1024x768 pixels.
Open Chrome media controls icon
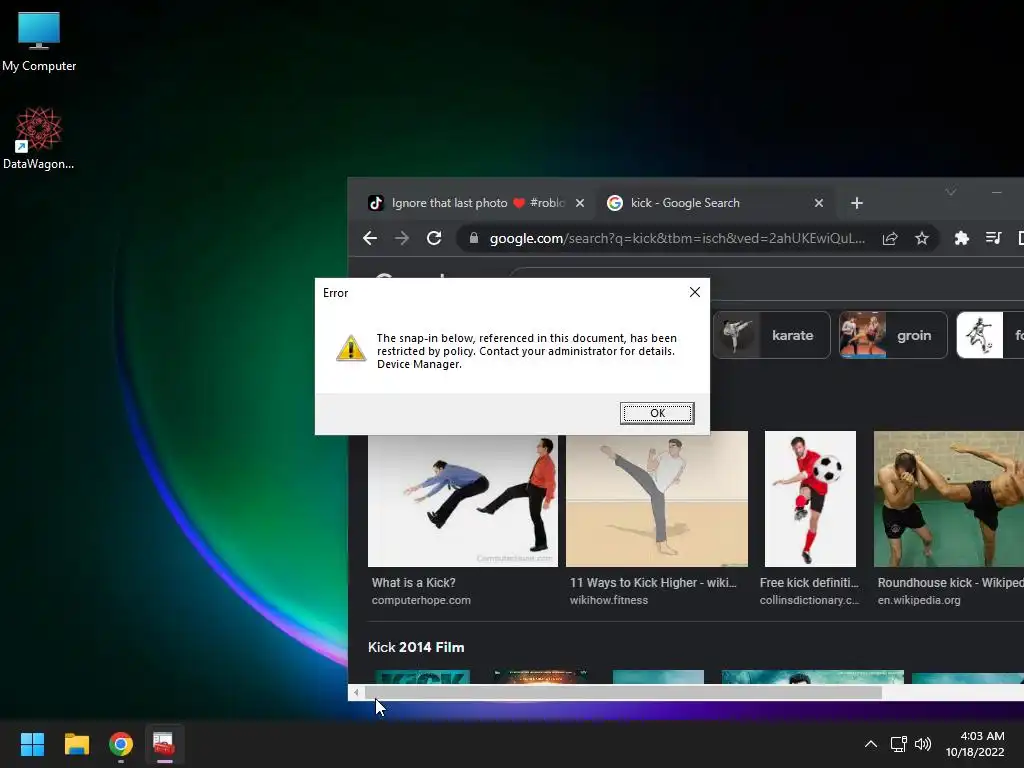point(993,238)
